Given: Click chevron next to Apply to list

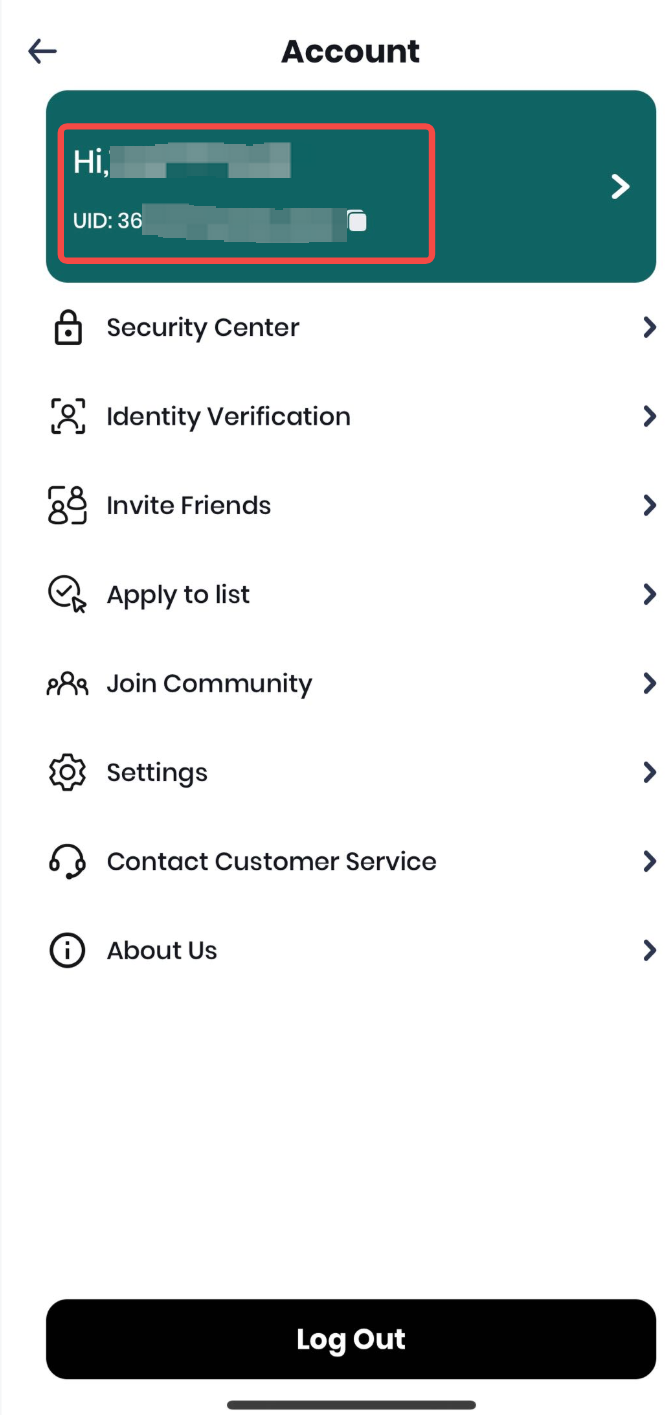Looking at the screenshot, I should coord(649,595).
